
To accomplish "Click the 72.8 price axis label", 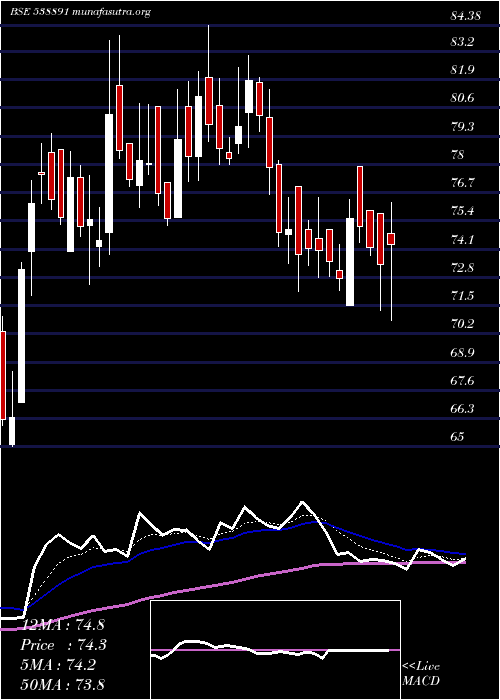I will pos(463,267).
